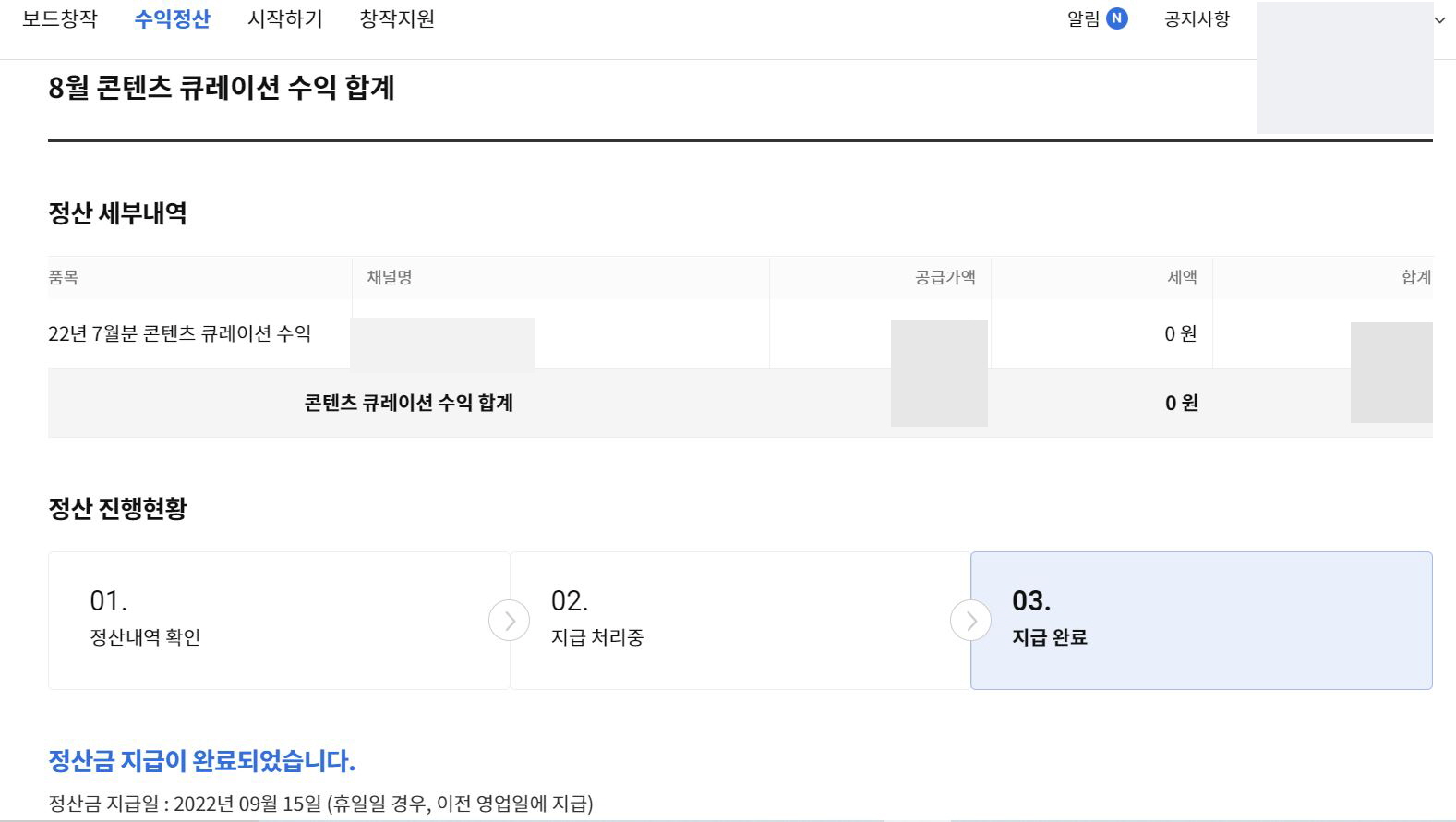
Task: Click the blue N new-notification badge
Action: point(1118,20)
